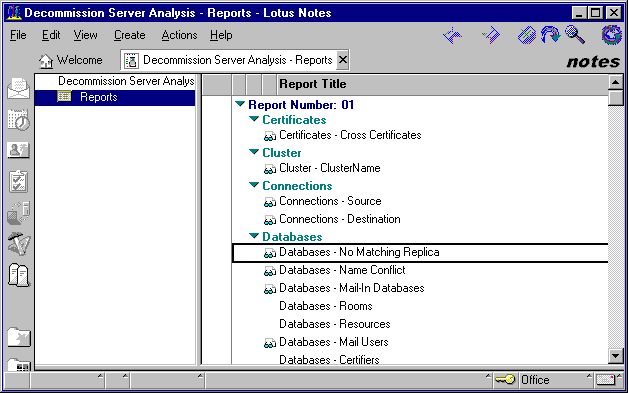Click the scroll down arrow of report list
628x393 pixels.
tap(616, 355)
